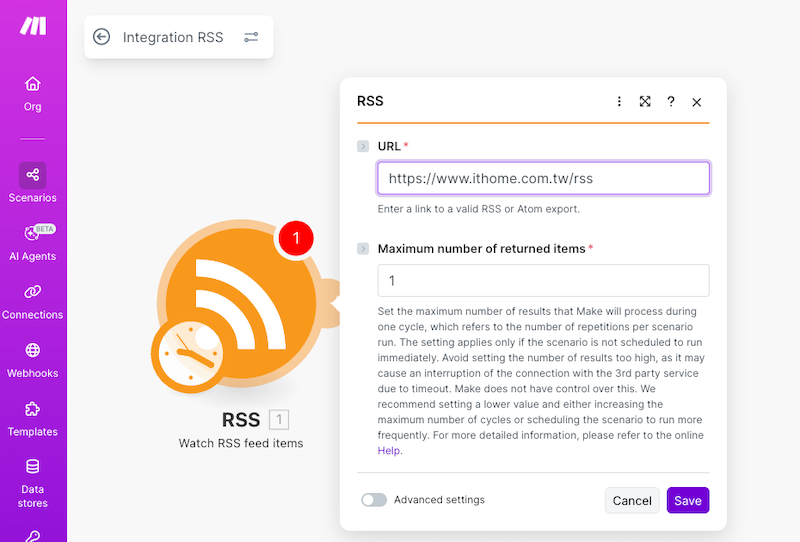This screenshot has height=542, width=800.
Task: Toggle Advanced settings switch
Action: coord(374,500)
